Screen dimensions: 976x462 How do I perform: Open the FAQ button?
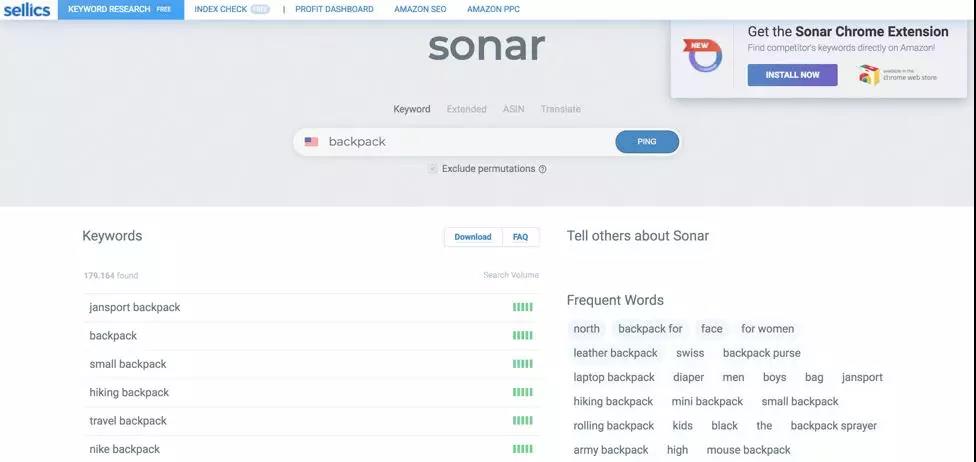(520, 237)
